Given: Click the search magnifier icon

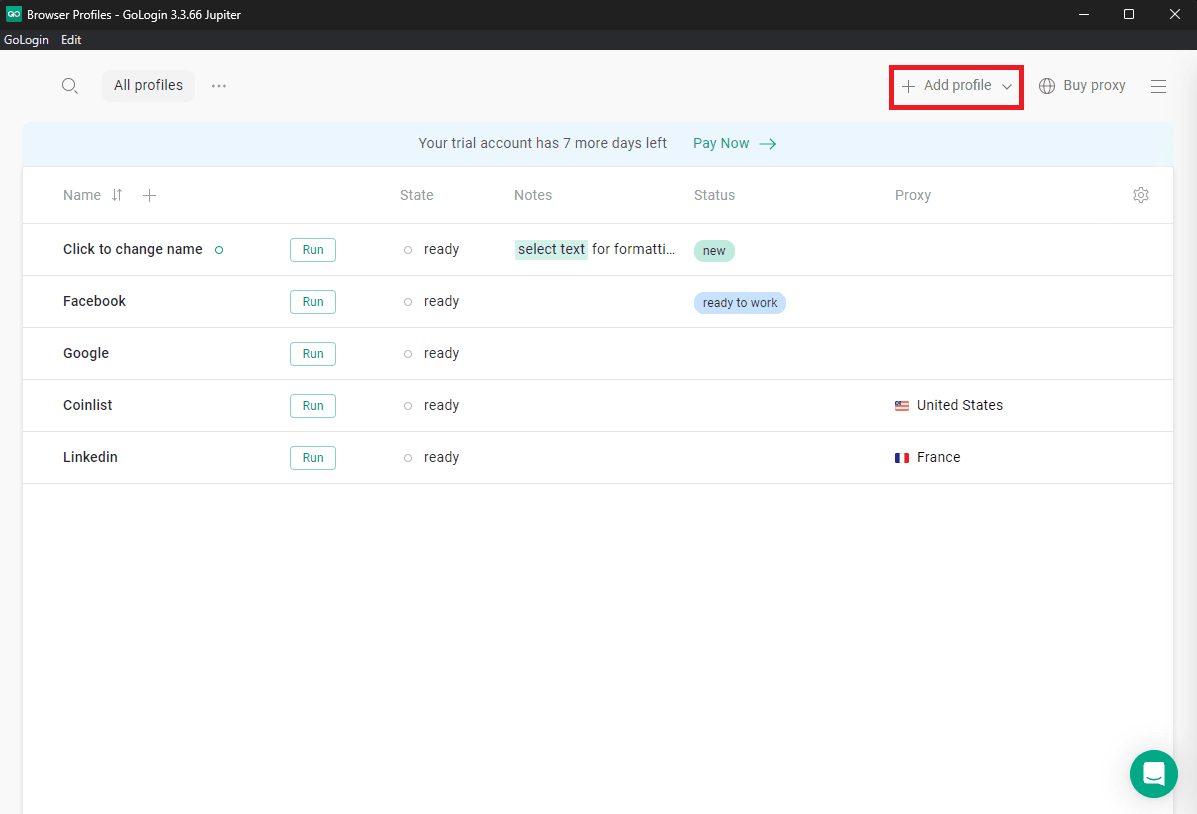Looking at the screenshot, I should pos(69,86).
